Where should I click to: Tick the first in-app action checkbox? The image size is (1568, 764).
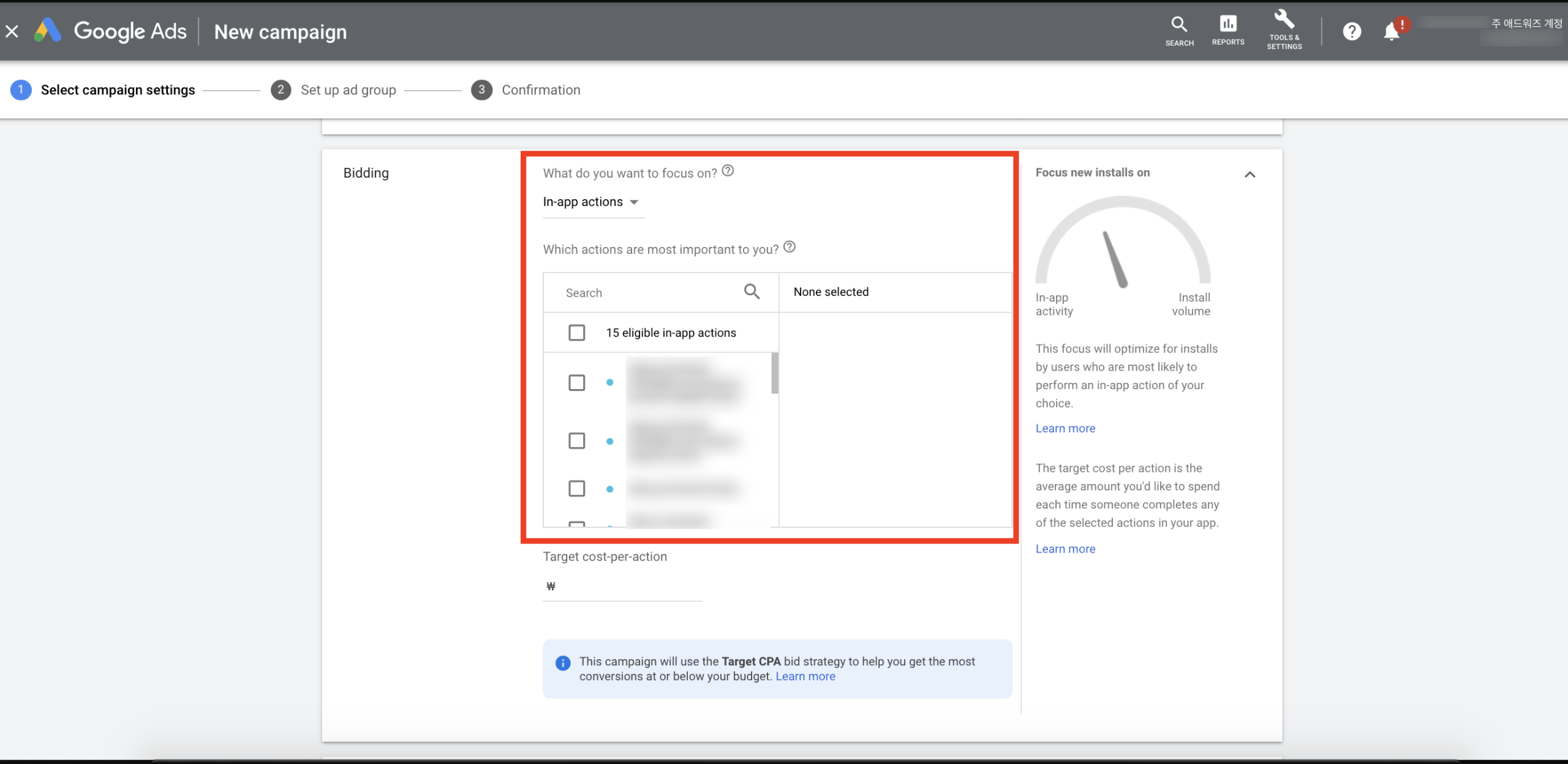576,383
